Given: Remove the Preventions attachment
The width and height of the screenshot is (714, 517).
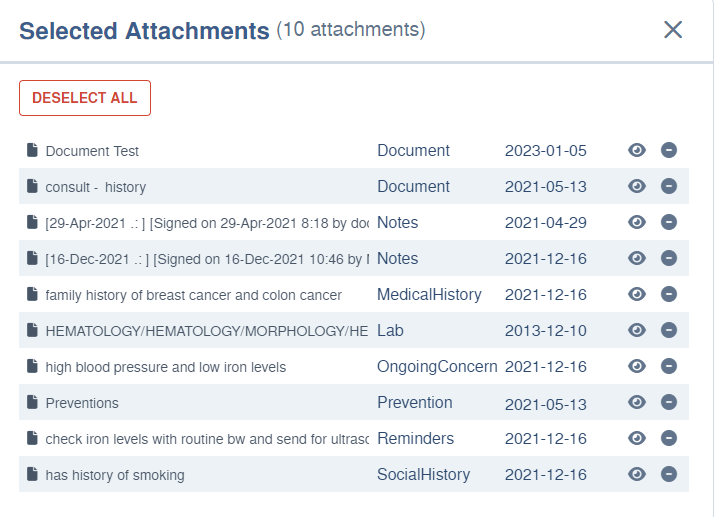Looking at the screenshot, I should tap(669, 402).
